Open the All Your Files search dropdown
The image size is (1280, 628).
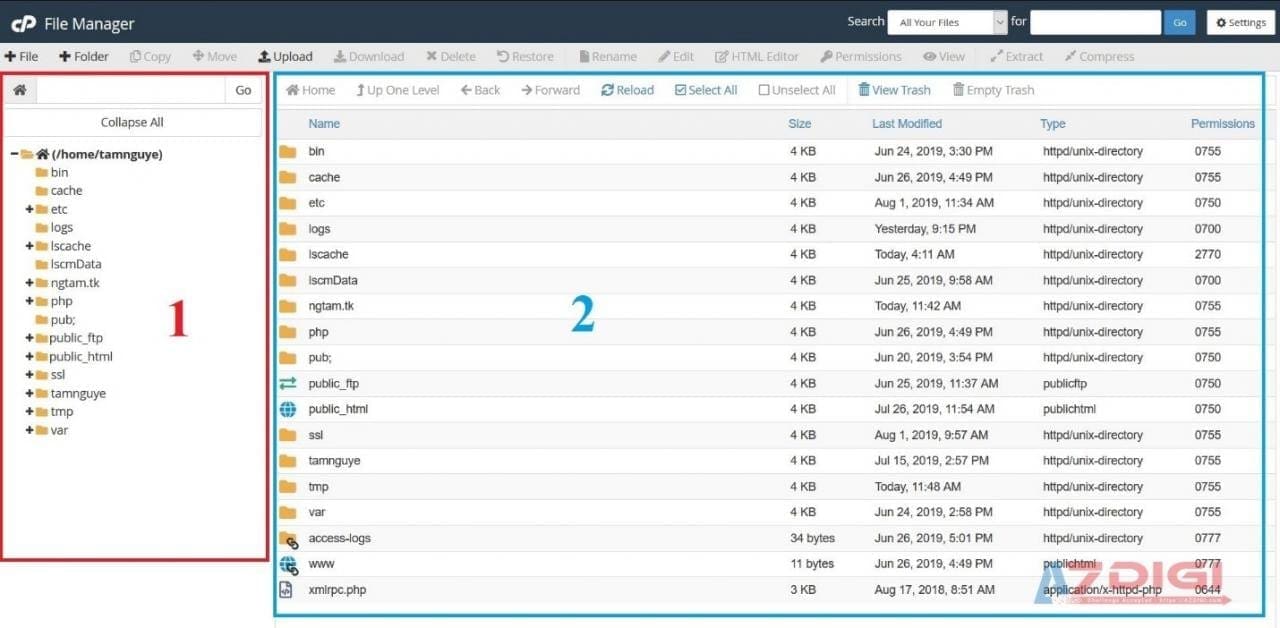(x=946, y=21)
